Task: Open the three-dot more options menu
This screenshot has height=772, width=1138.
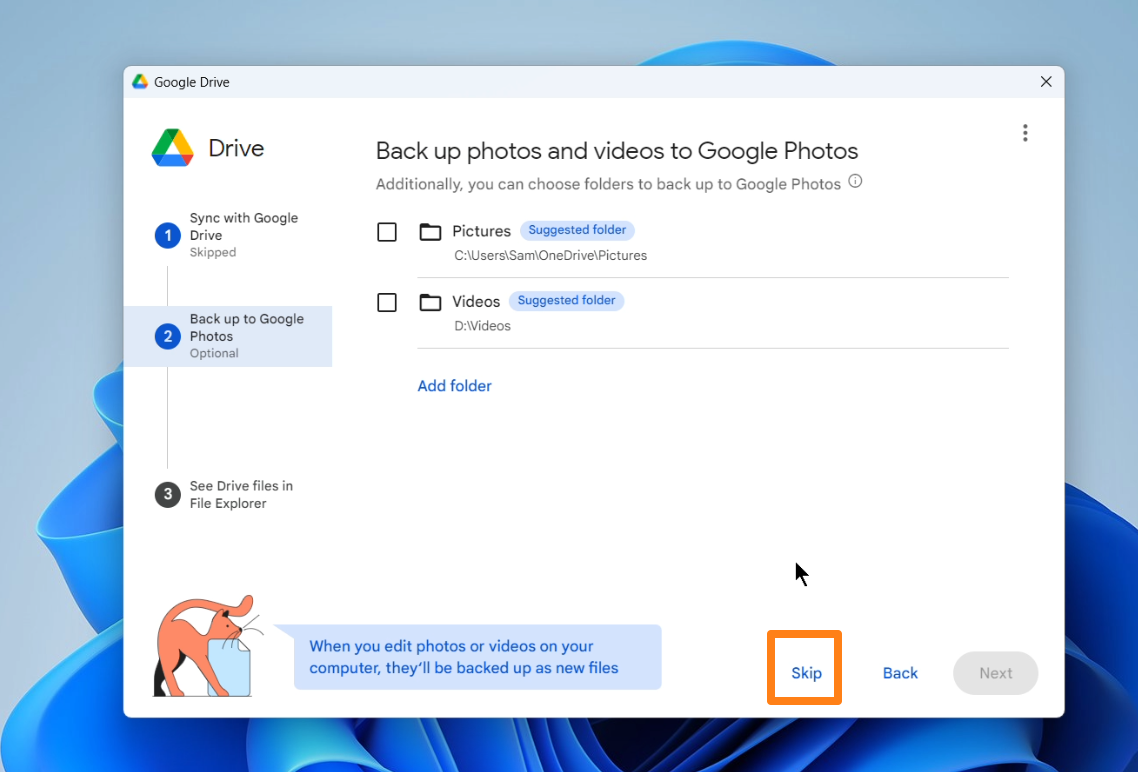Action: click(x=1024, y=133)
